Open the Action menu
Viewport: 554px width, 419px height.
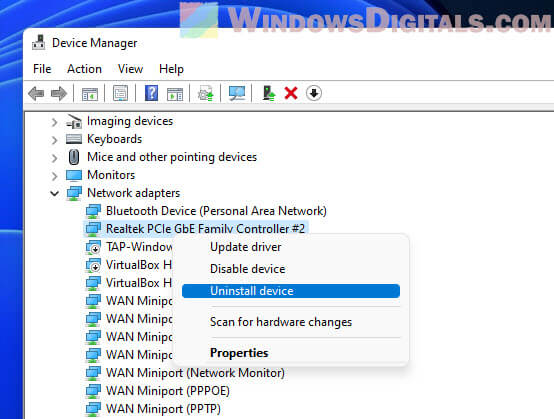(84, 69)
